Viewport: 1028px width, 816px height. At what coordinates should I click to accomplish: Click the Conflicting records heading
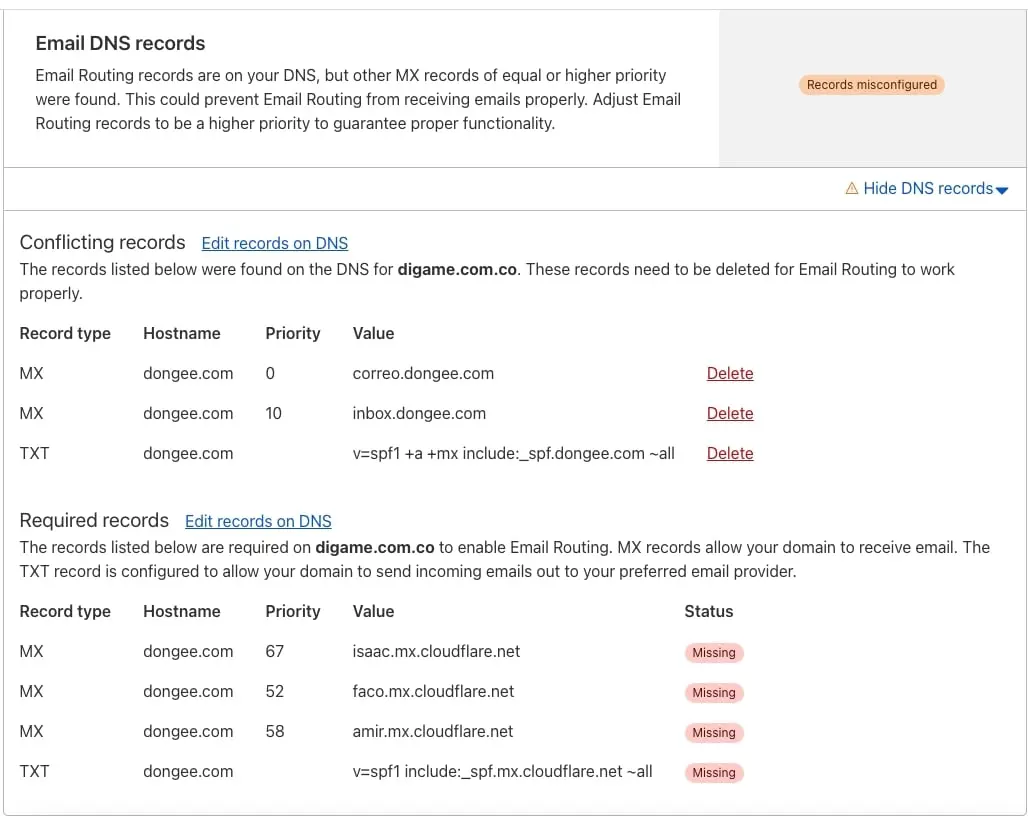tap(102, 243)
